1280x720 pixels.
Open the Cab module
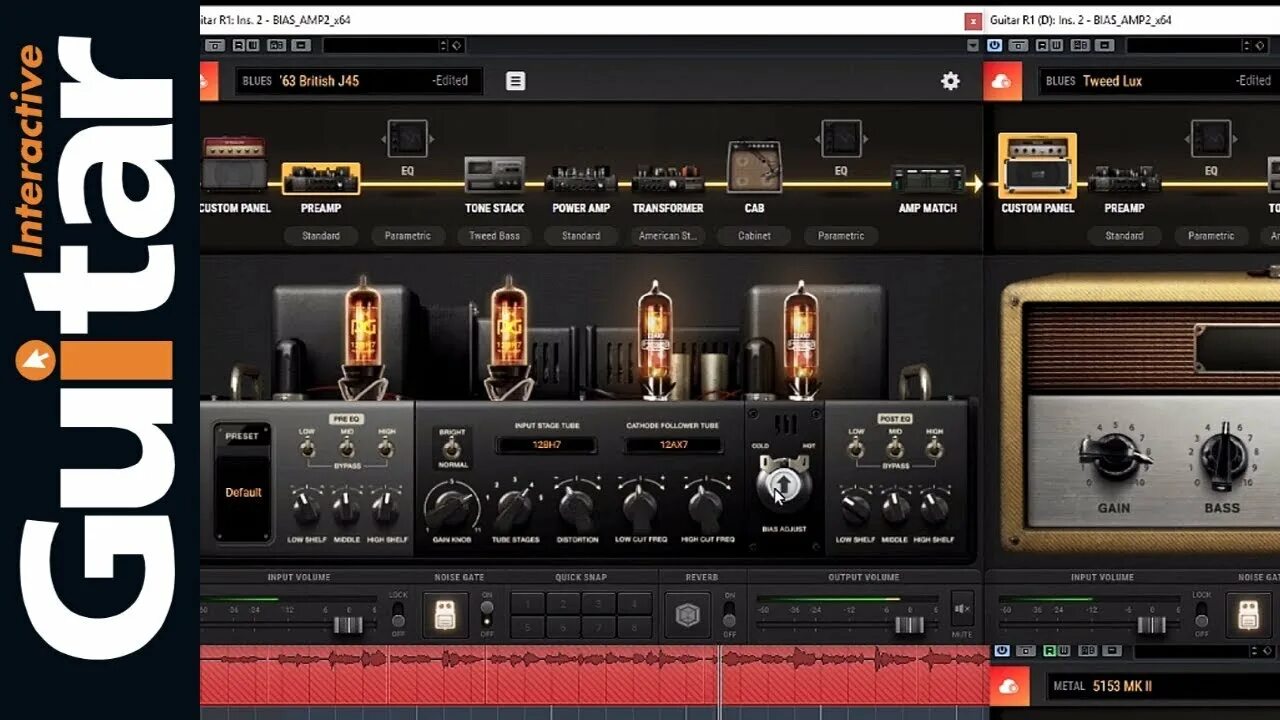754,166
